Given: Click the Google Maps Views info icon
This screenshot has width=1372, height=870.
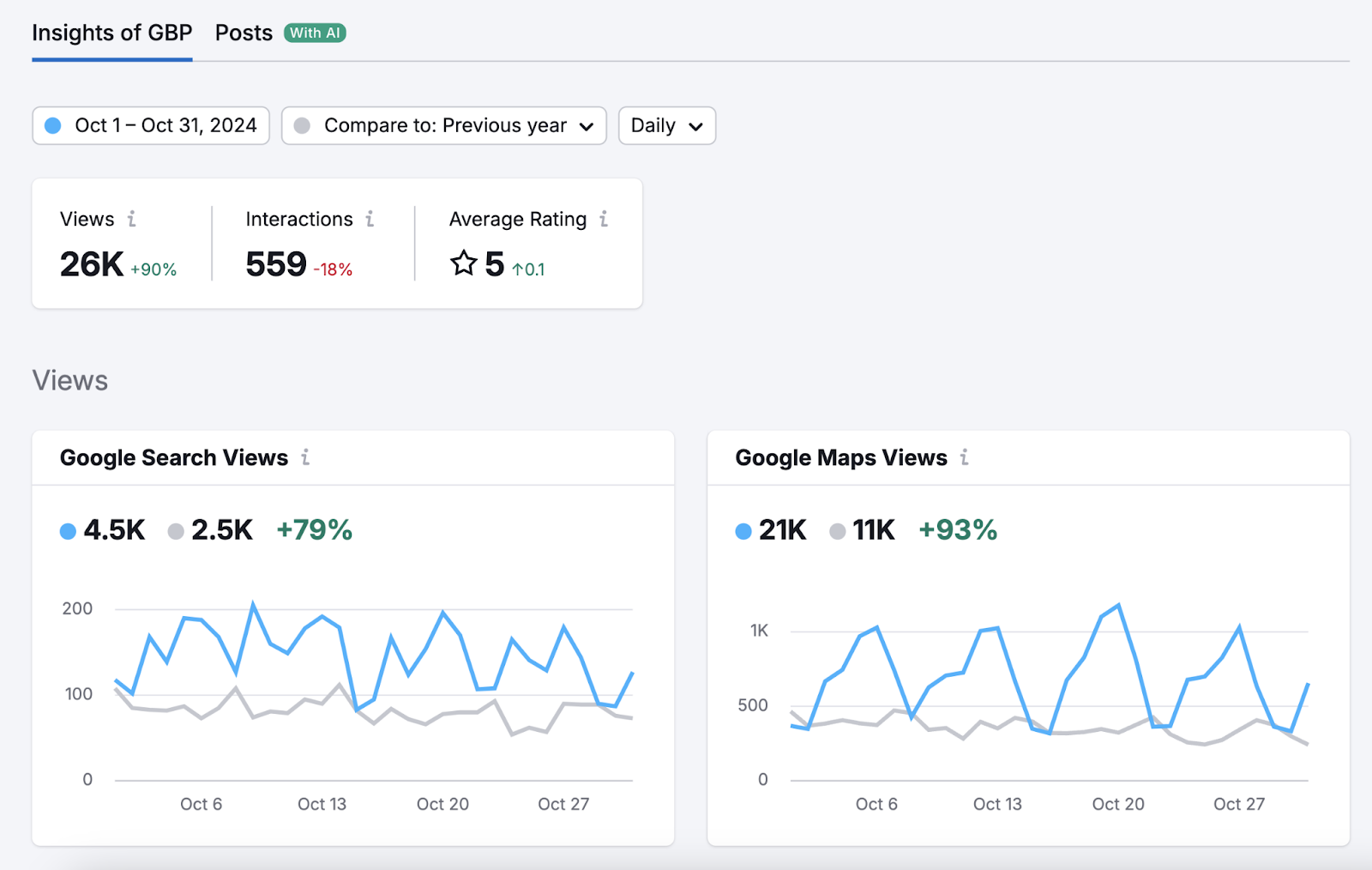Looking at the screenshot, I should [x=965, y=458].
